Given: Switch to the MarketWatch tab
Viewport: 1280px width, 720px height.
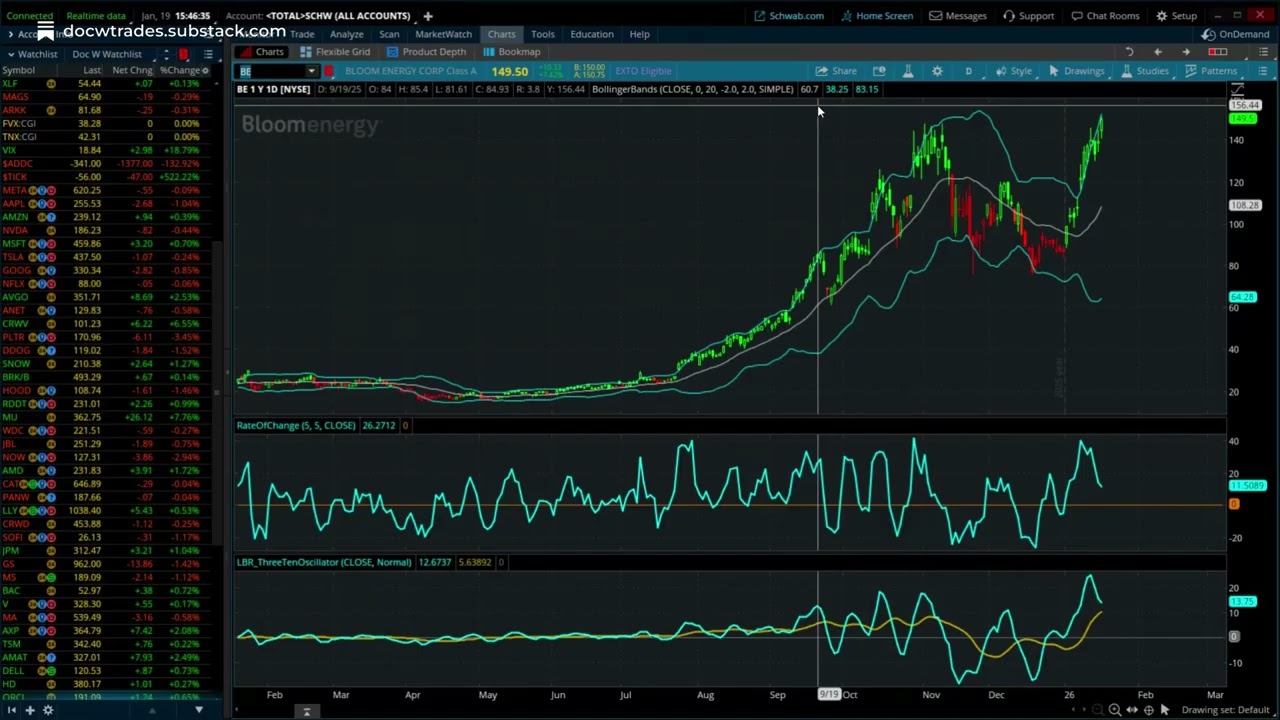Looking at the screenshot, I should click(443, 34).
